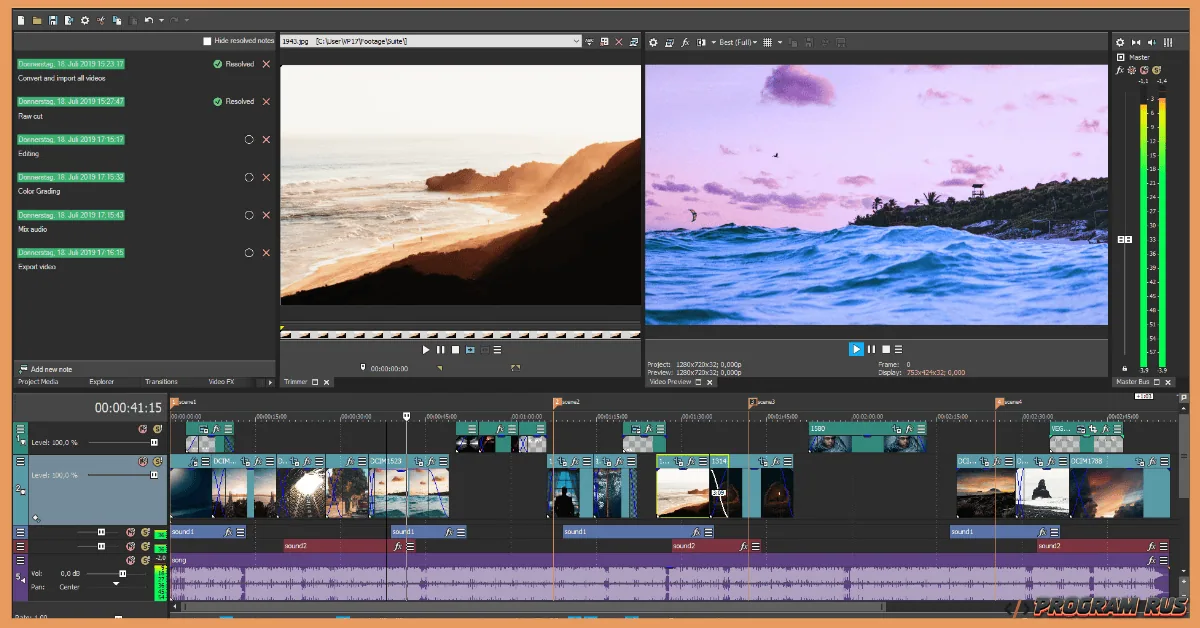The image size is (1200, 628).
Task: Toggle the grid overlay icon in Video Preview toolbar
Action: (768, 42)
